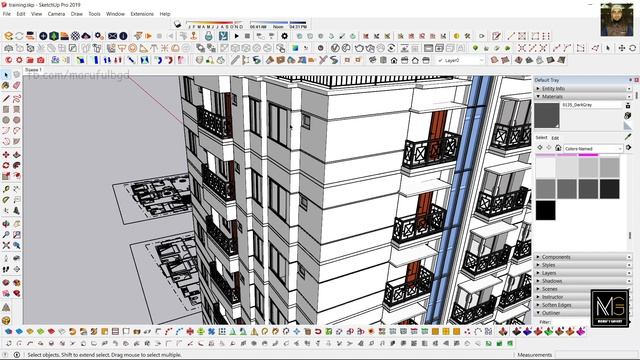Image resolution: width=640 pixels, height=360 pixels.
Task: Pick the darkest gray swatch in second row
Action: click(609, 189)
